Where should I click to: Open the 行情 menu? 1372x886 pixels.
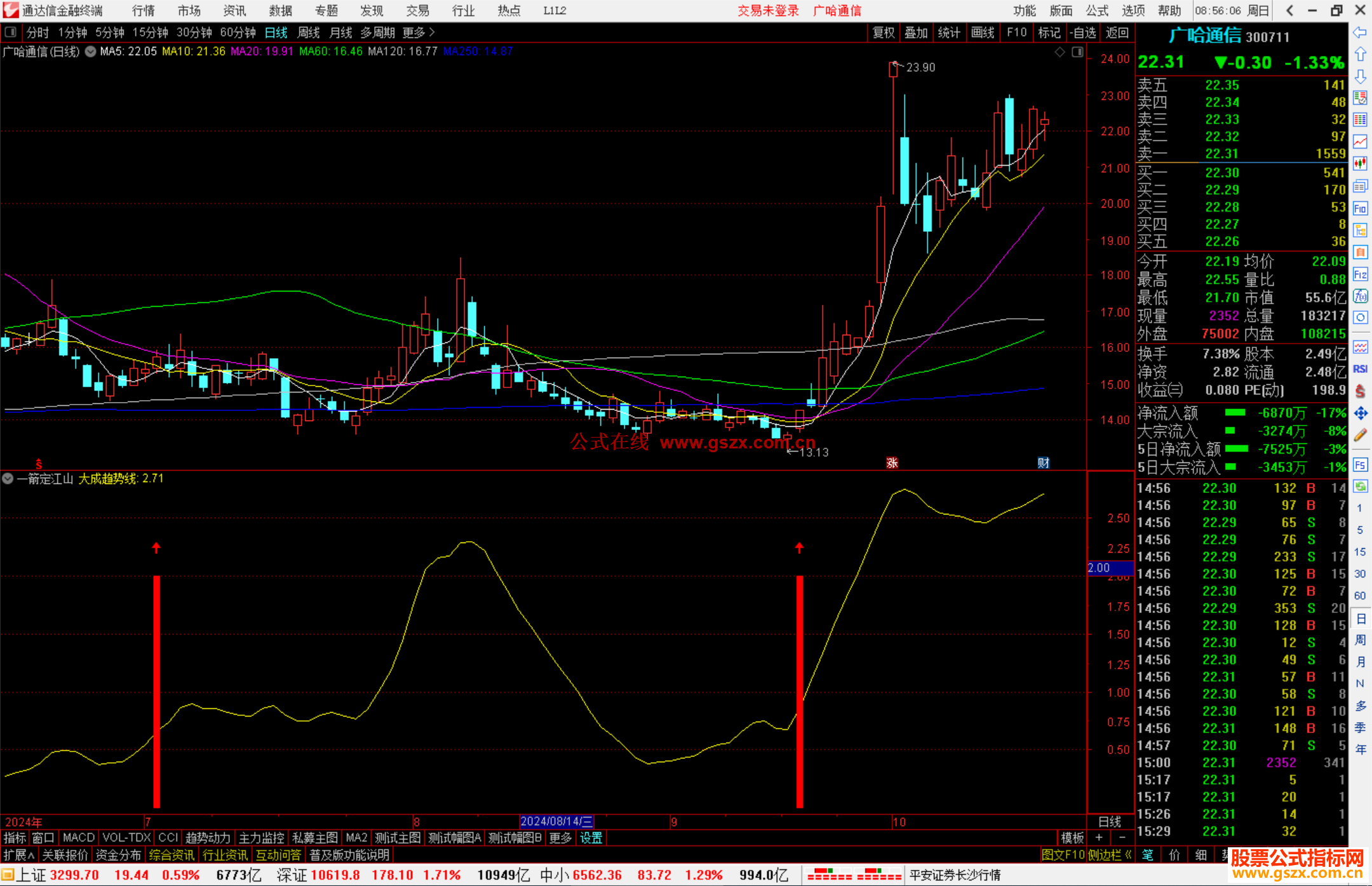click(x=144, y=10)
